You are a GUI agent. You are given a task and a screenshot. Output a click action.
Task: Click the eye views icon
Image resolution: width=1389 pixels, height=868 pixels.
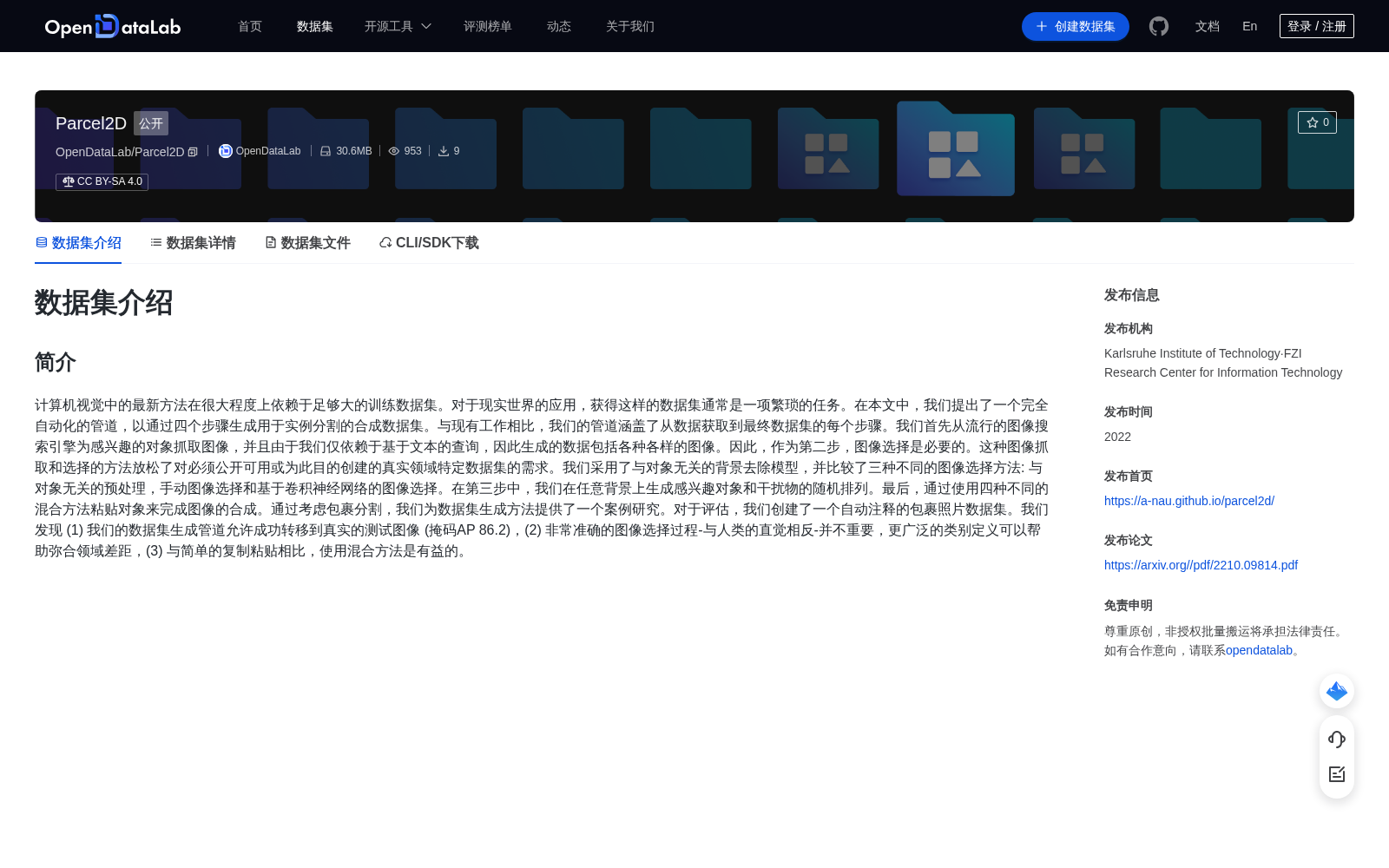click(x=394, y=151)
